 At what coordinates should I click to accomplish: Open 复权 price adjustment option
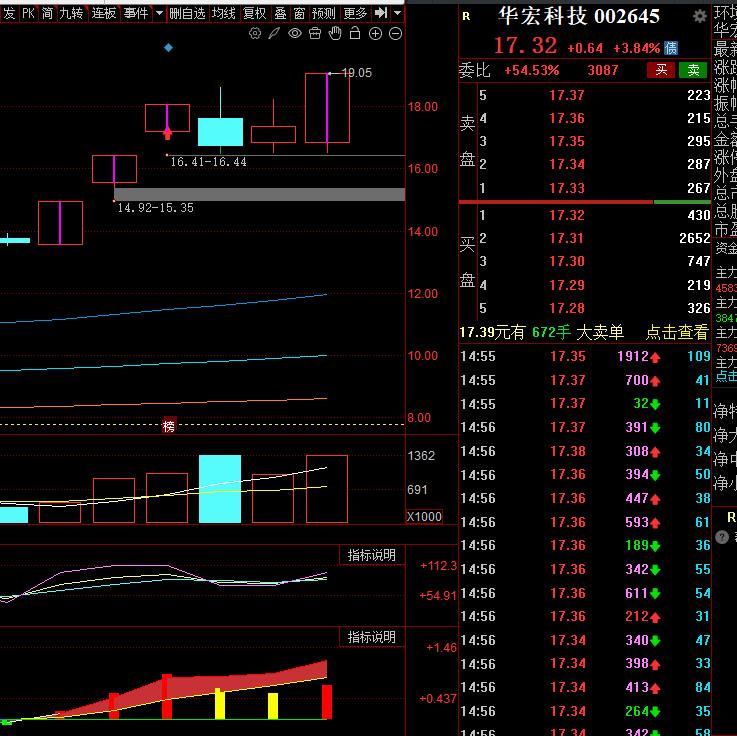[255, 13]
